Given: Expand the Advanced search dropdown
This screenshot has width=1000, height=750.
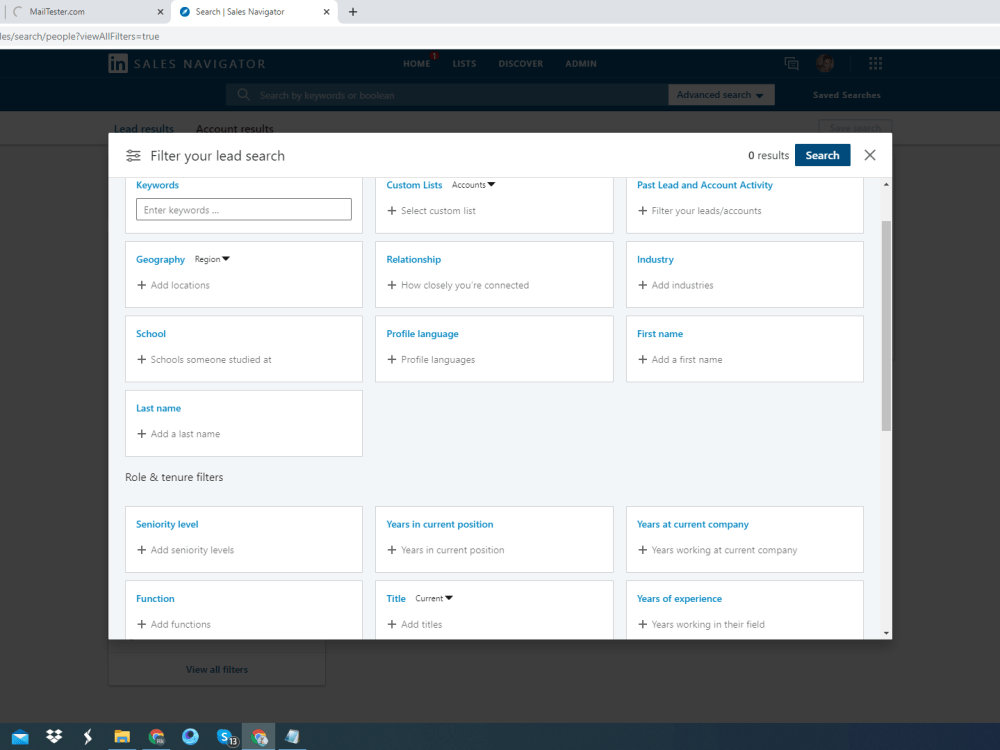Looking at the screenshot, I should [721, 94].
